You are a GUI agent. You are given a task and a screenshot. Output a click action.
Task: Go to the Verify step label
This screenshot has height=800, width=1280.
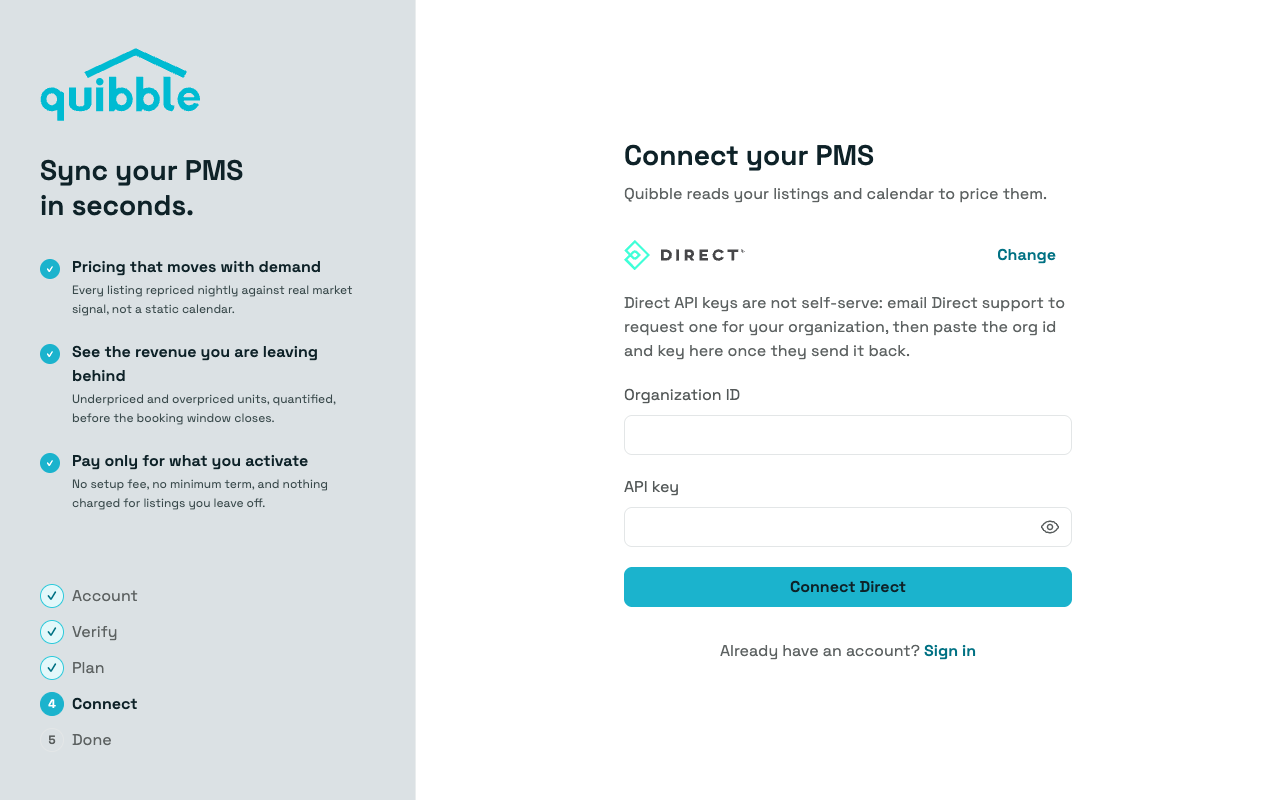pyautogui.click(x=95, y=632)
